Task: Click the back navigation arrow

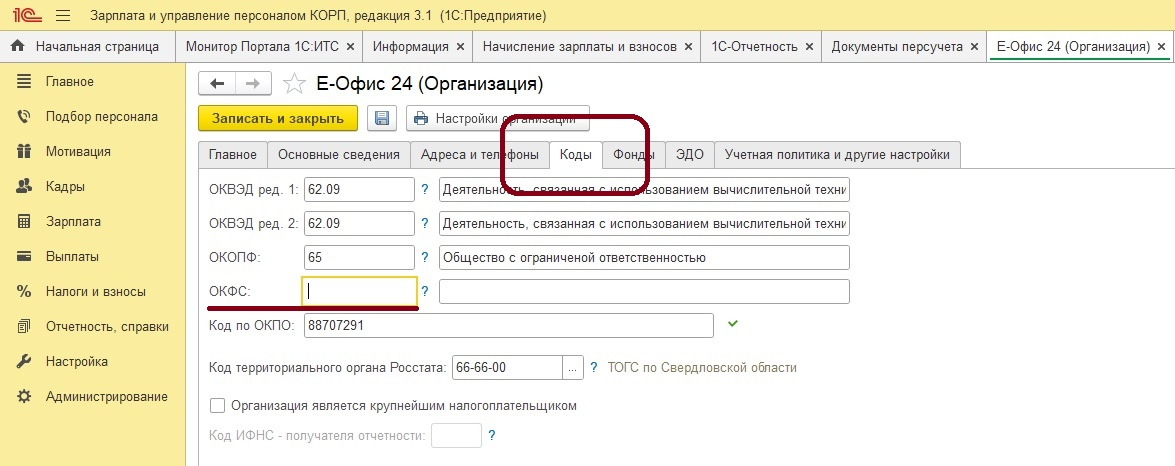Action: tap(217, 83)
